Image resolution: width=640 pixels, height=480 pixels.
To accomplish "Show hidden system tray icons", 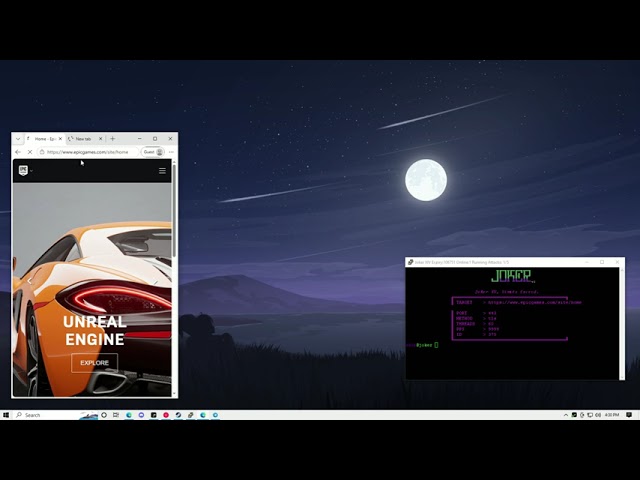I will click(566, 415).
